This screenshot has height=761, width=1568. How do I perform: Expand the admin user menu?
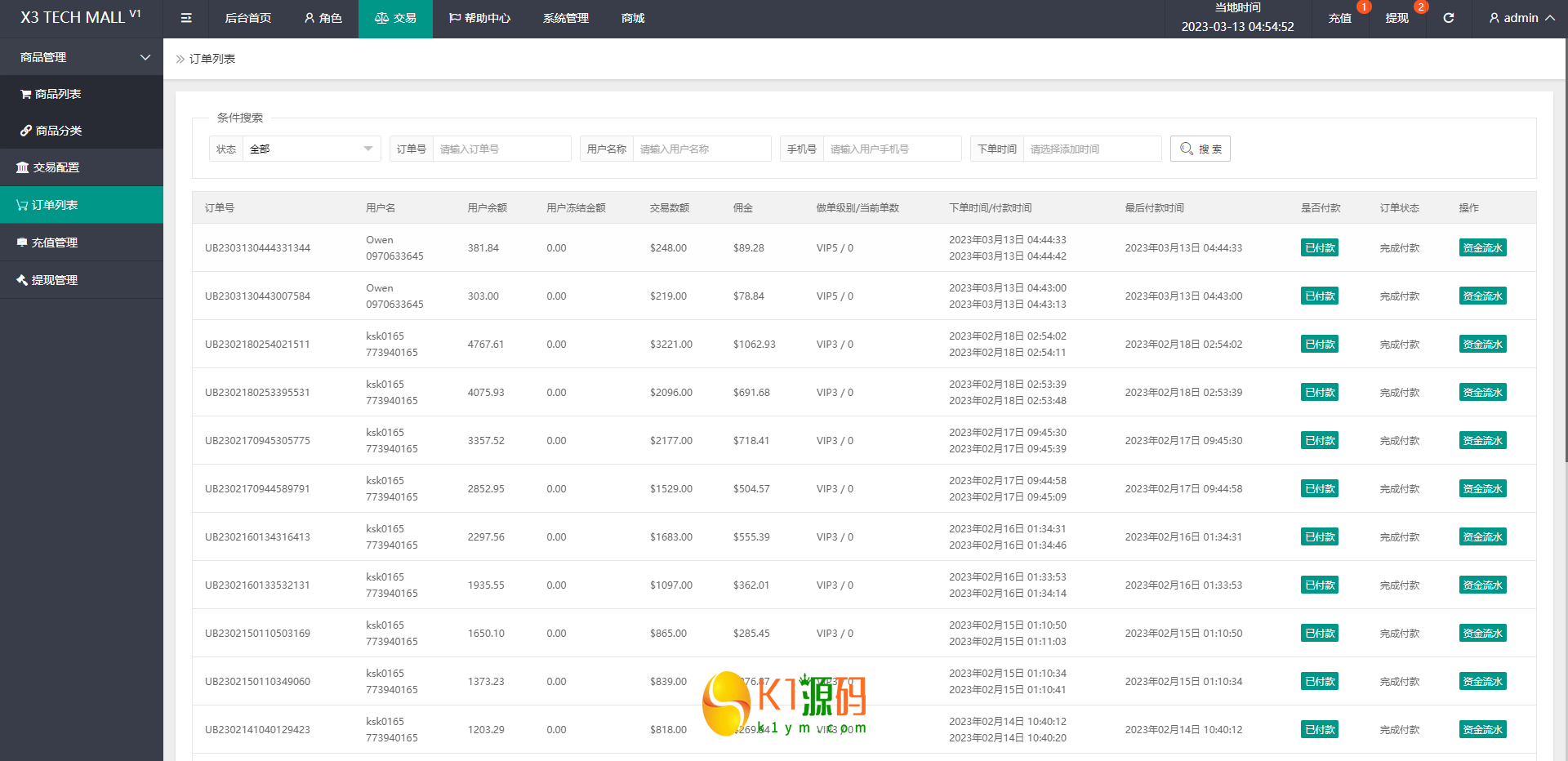coord(1521,18)
